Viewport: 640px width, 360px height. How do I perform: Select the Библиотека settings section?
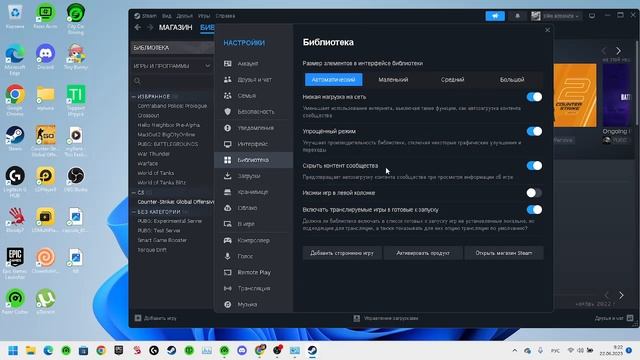[x=253, y=160]
